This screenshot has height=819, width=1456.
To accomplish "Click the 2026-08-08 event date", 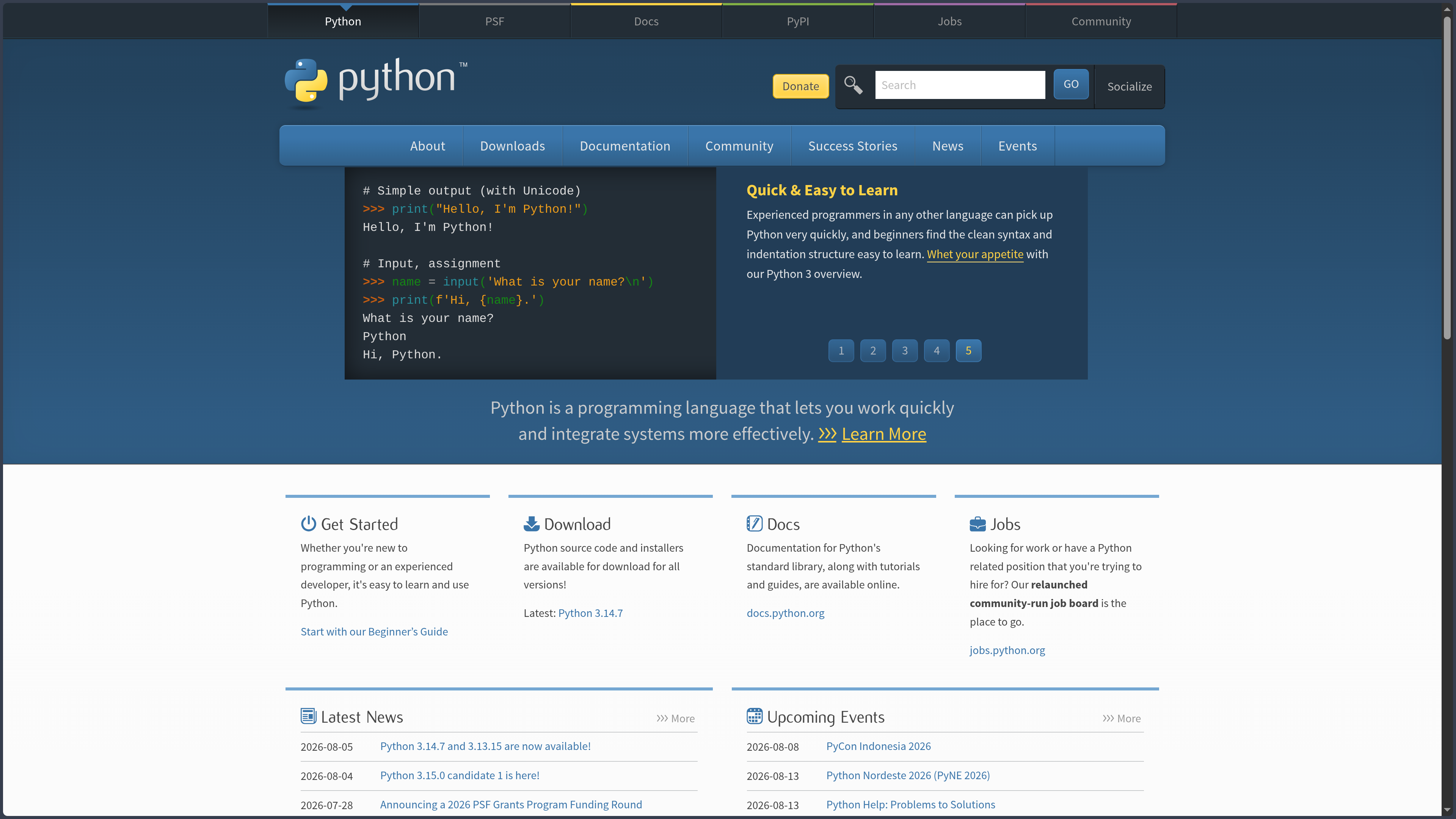I will pyautogui.click(x=773, y=747).
